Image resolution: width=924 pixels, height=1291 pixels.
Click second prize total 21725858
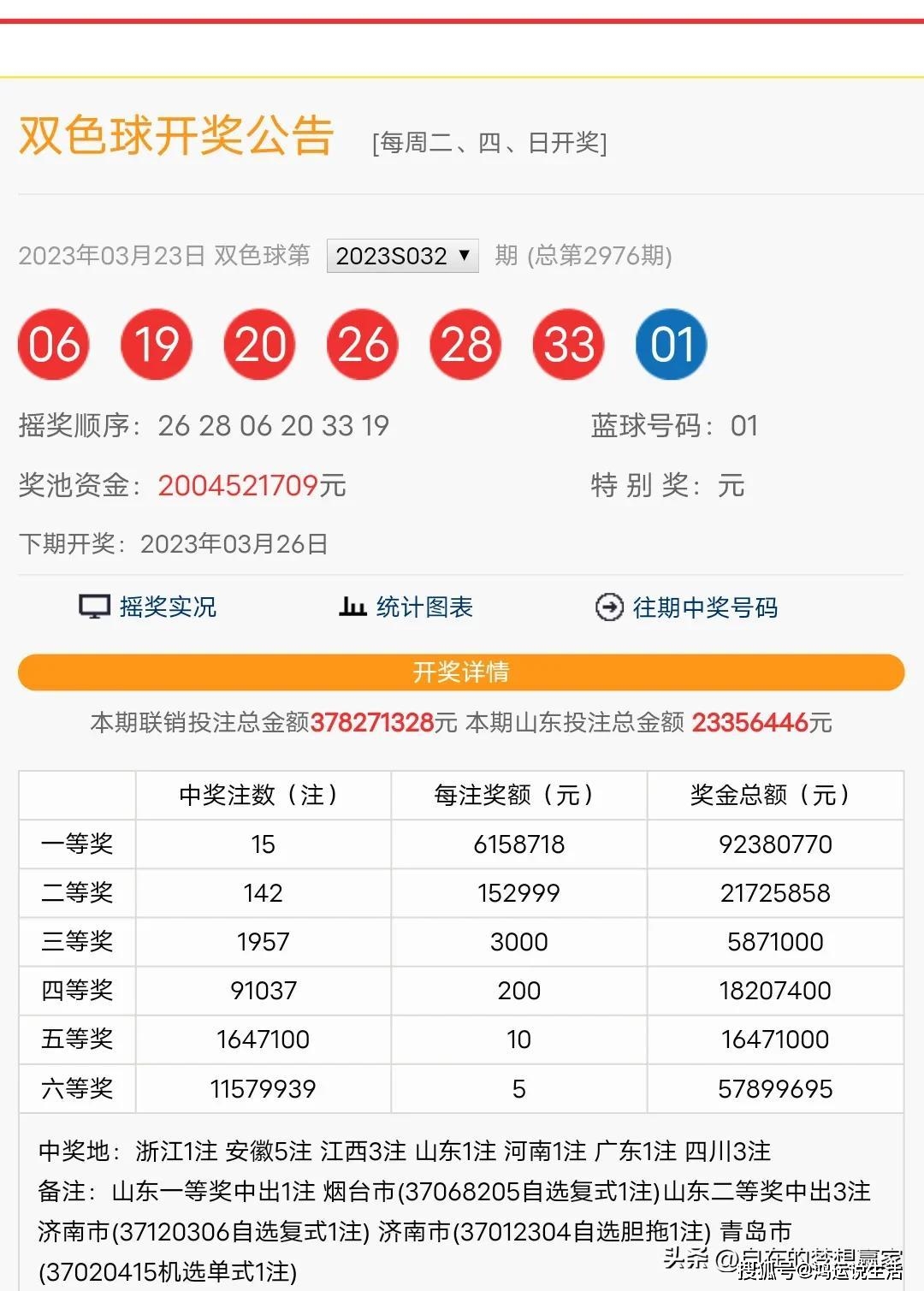coord(775,893)
